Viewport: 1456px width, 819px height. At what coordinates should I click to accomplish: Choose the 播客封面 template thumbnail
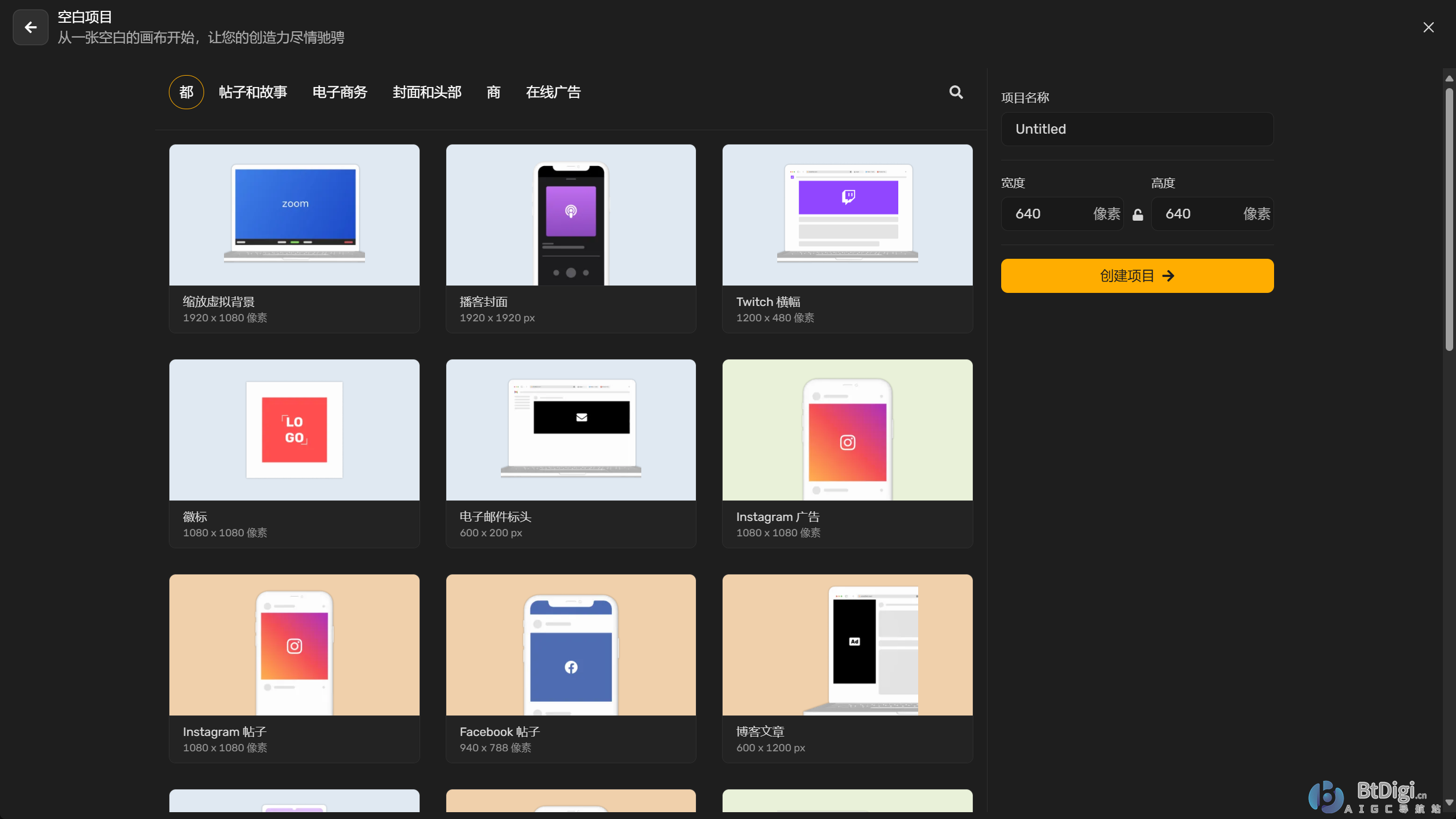point(571,215)
